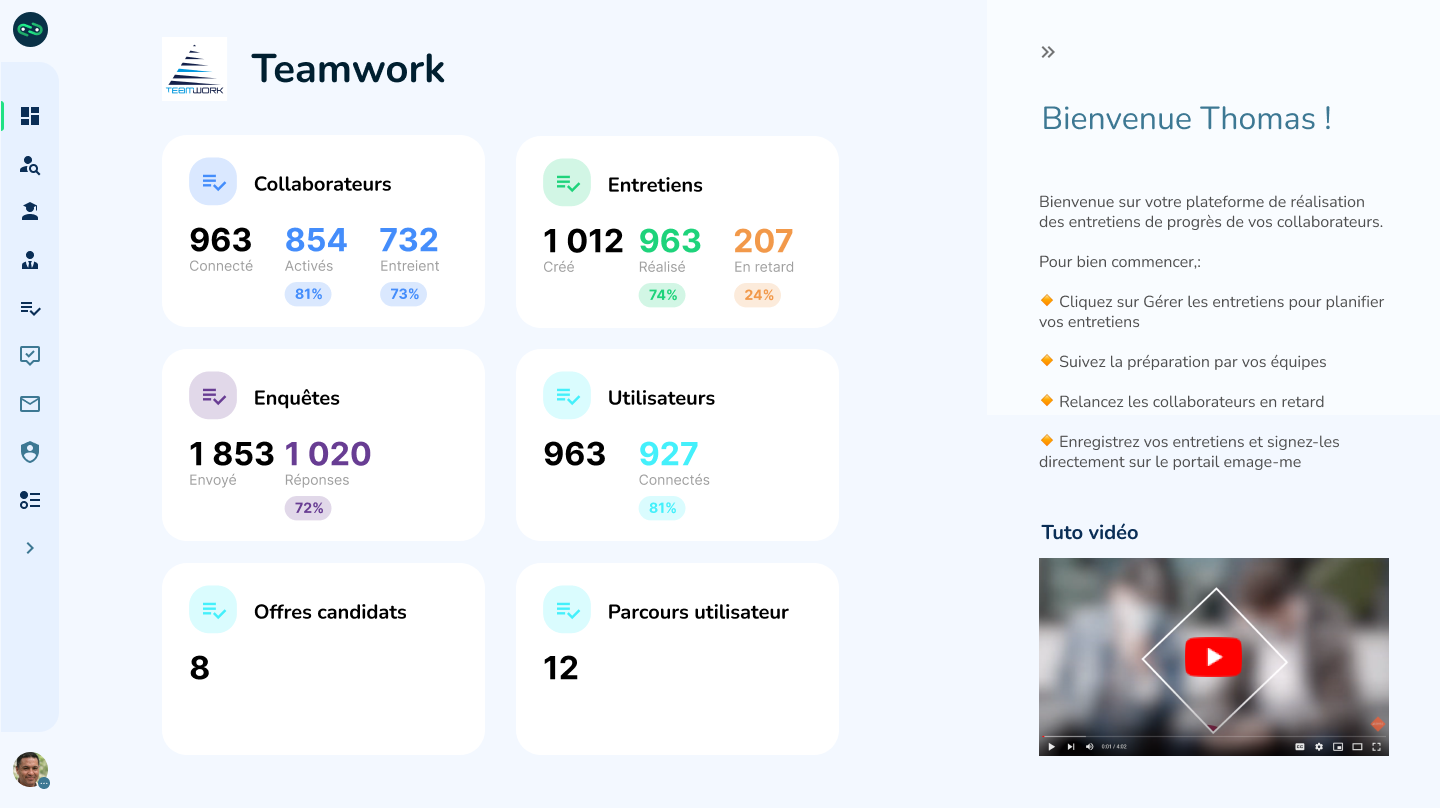Click the Teamwork page title
1440x808 pixels.
click(348, 69)
